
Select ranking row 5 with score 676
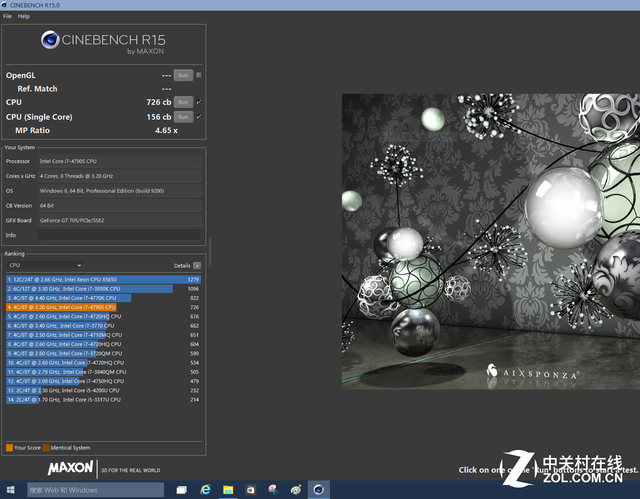pyautogui.click(x=103, y=317)
